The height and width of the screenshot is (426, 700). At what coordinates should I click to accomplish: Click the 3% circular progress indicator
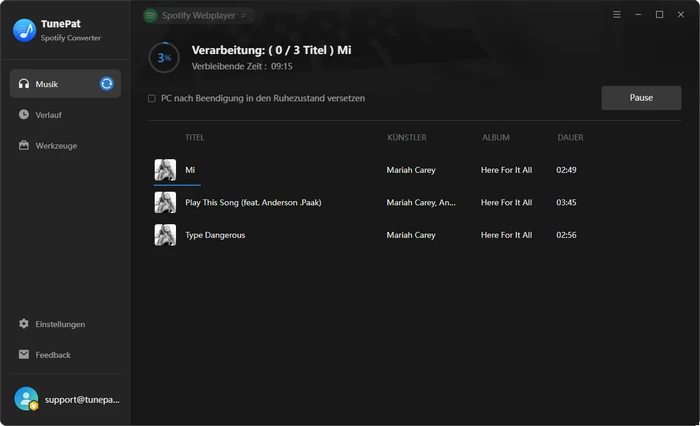164,58
